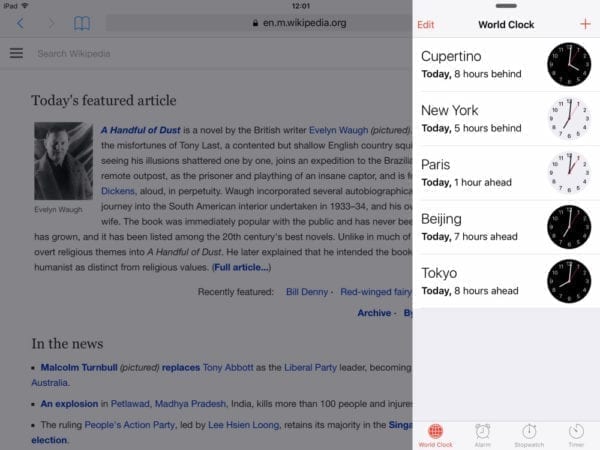Image resolution: width=600 pixels, height=450 pixels.
Task: Open the Safari bookmarks book icon
Action: (82, 23)
